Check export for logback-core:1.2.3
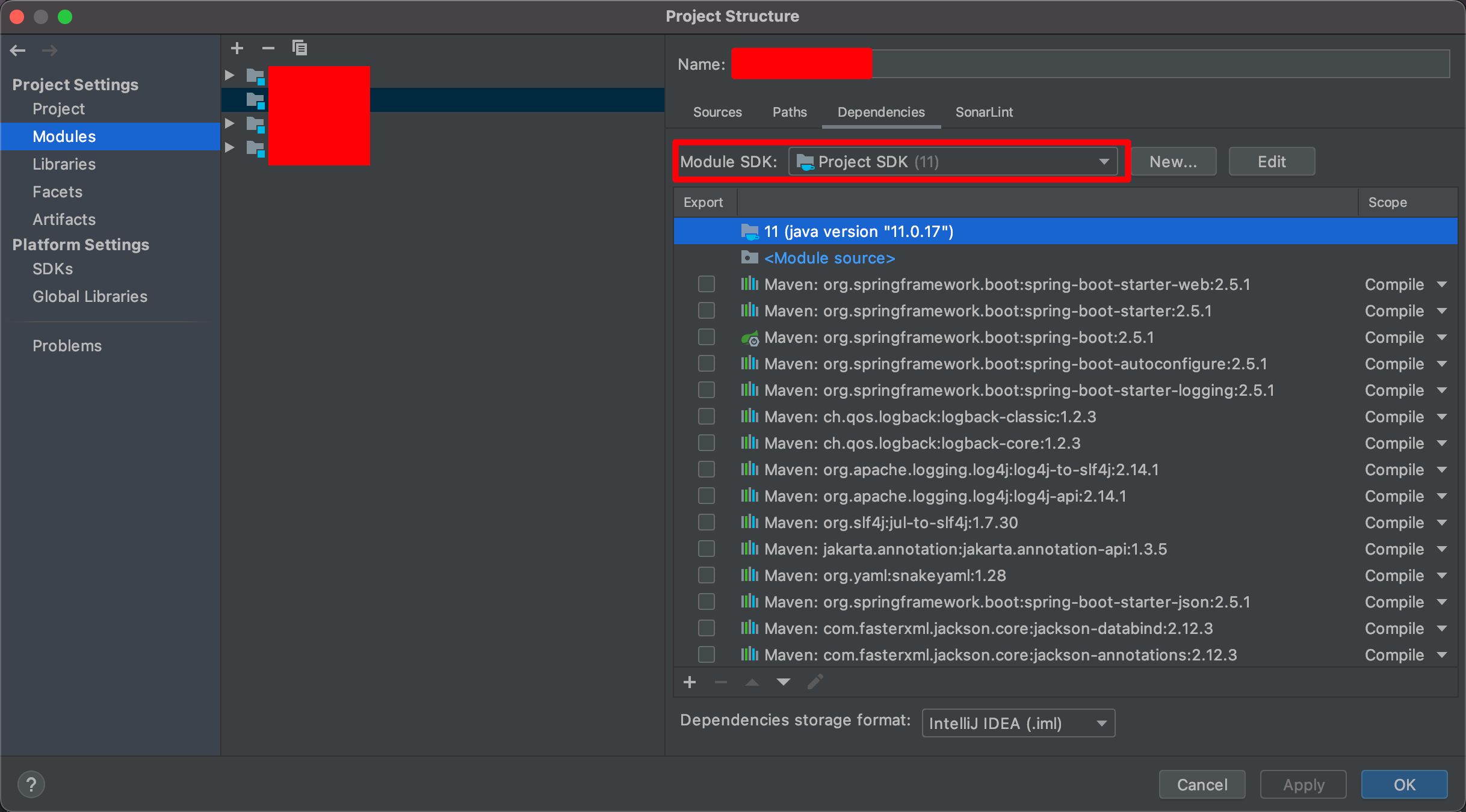 (x=707, y=443)
